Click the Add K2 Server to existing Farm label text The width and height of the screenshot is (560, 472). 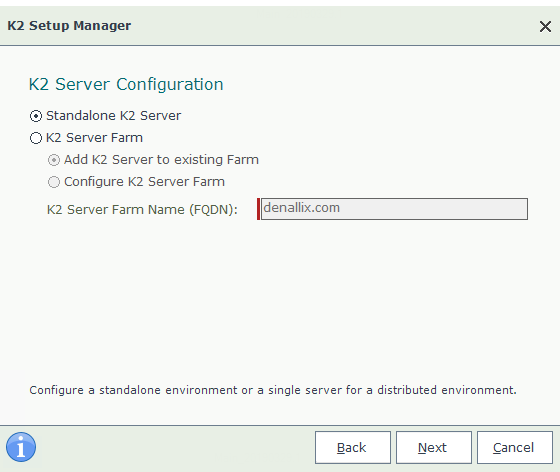161,160
